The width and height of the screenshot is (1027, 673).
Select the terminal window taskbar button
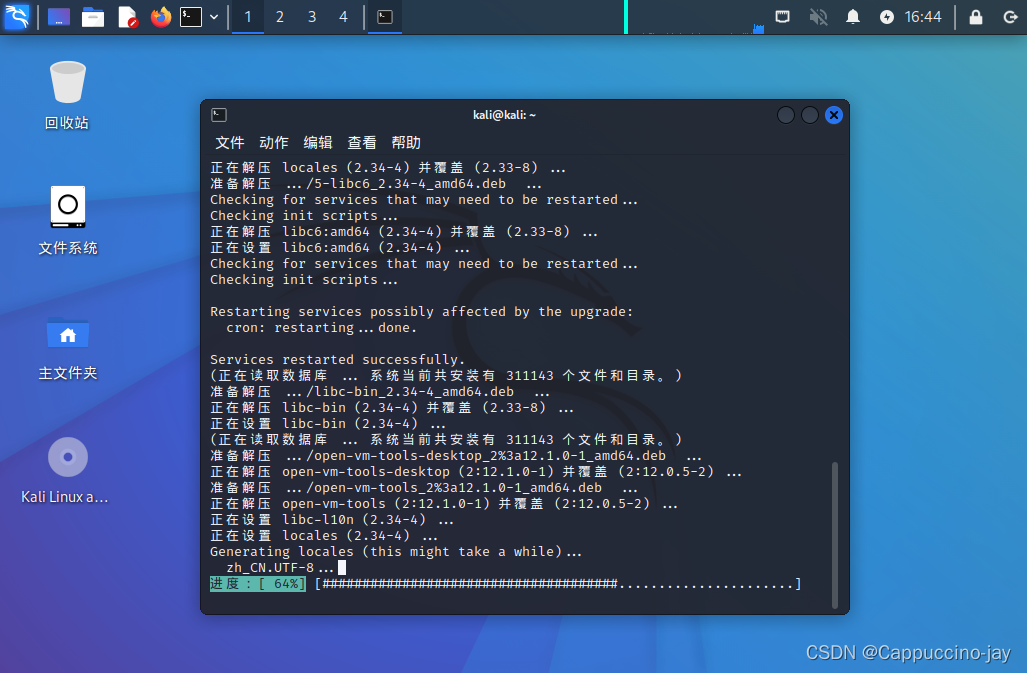[x=385, y=17]
